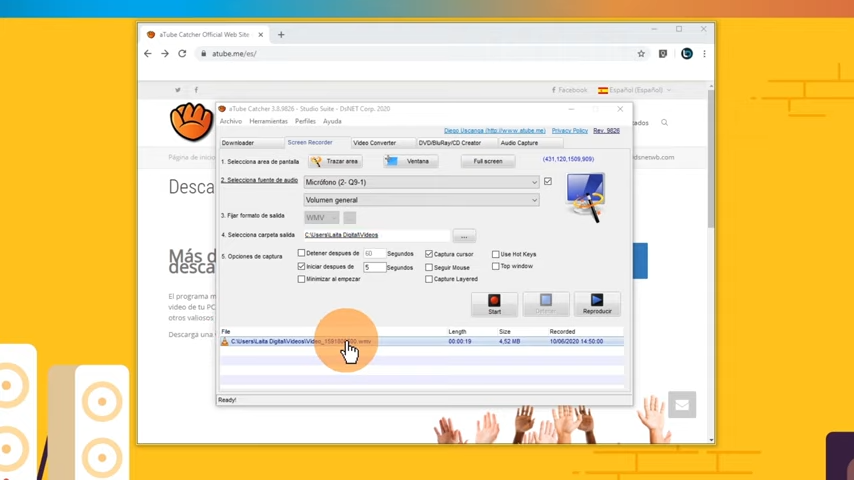This screenshot has height=480, width=854.
Task: Open the Chrome three-dot menu
Action: [x=704, y=54]
